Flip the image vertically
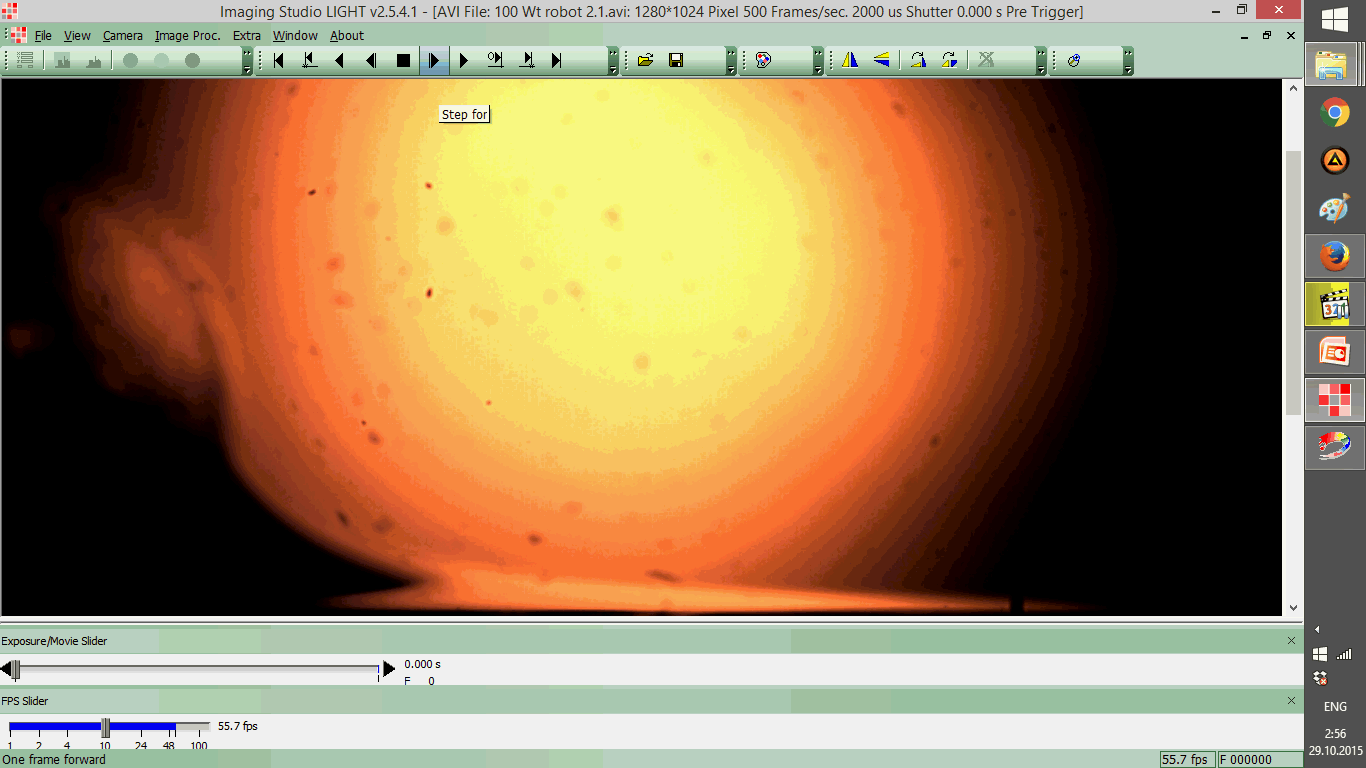Image resolution: width=1366 pixels, height=768 pixels. pos(881,61)
